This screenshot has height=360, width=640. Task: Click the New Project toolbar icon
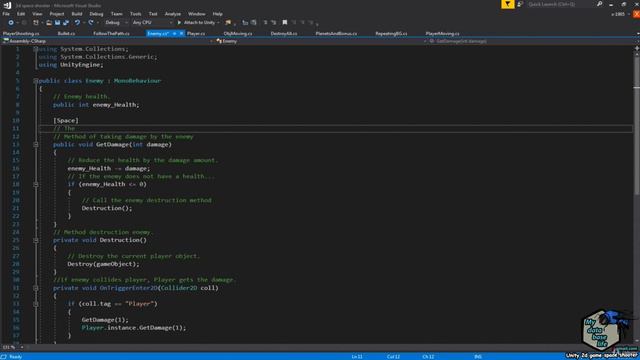click(x=36, y=22)
